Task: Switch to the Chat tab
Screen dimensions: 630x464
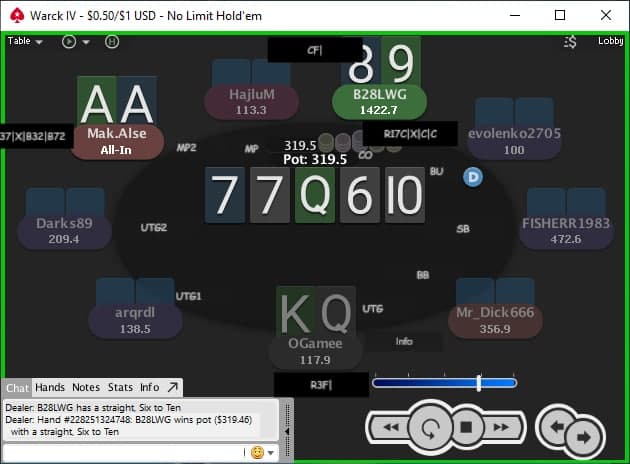Action: (17, 388)
